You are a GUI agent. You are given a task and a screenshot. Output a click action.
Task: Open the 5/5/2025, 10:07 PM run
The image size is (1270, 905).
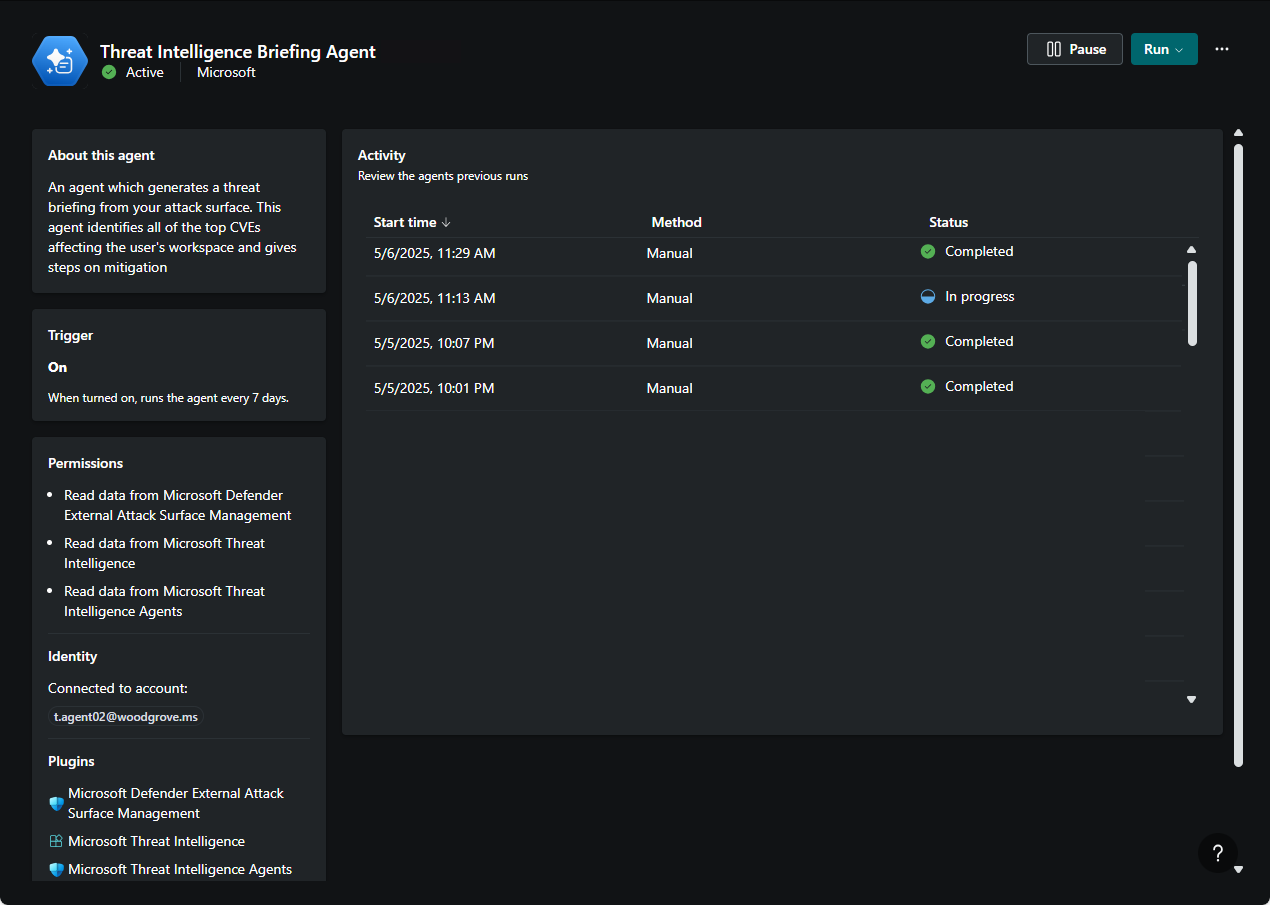pyautogui.click(x=434, y=343)
